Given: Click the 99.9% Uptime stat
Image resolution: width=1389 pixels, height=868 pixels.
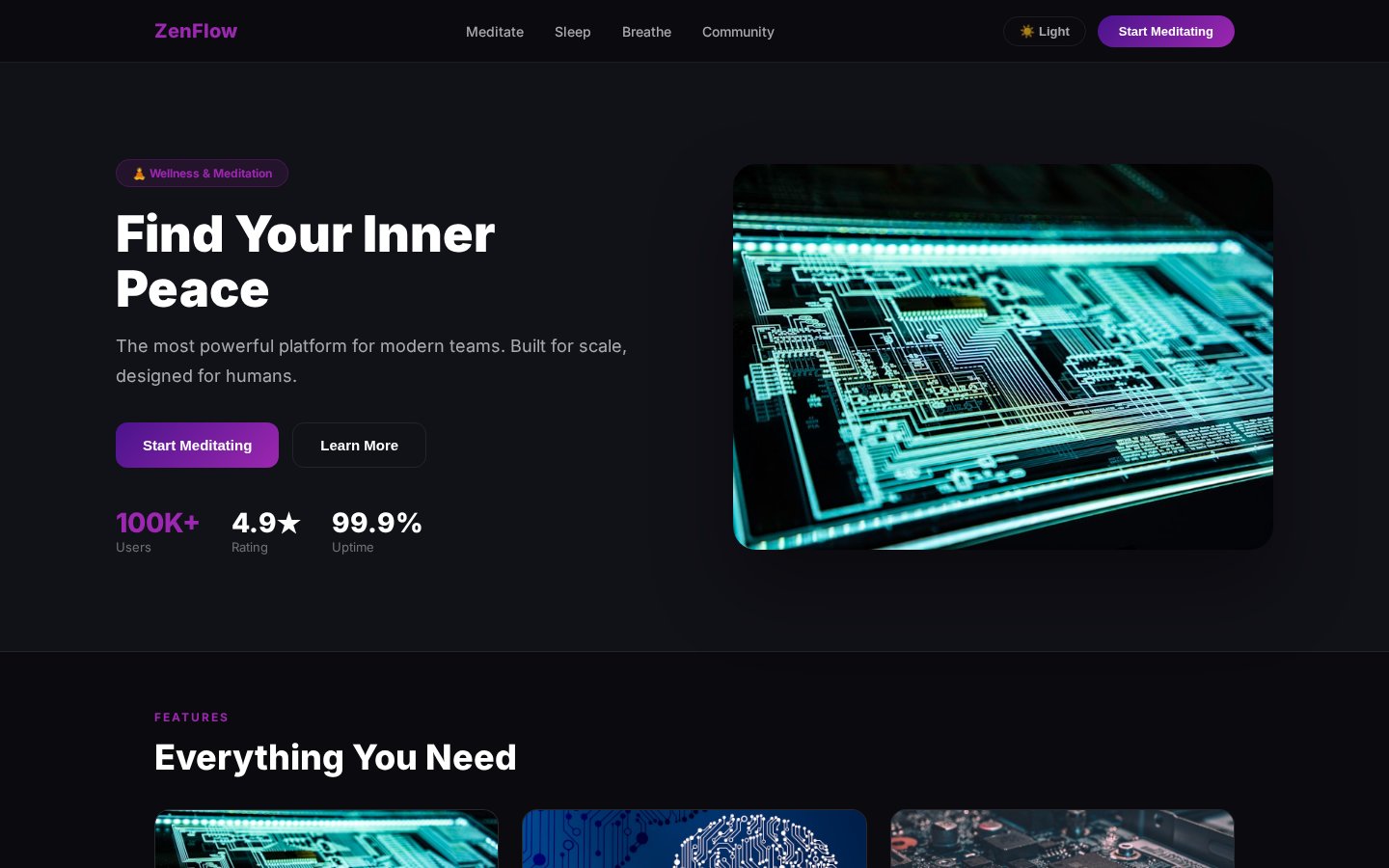Looking at the screenshot, I should click(377, 531).
